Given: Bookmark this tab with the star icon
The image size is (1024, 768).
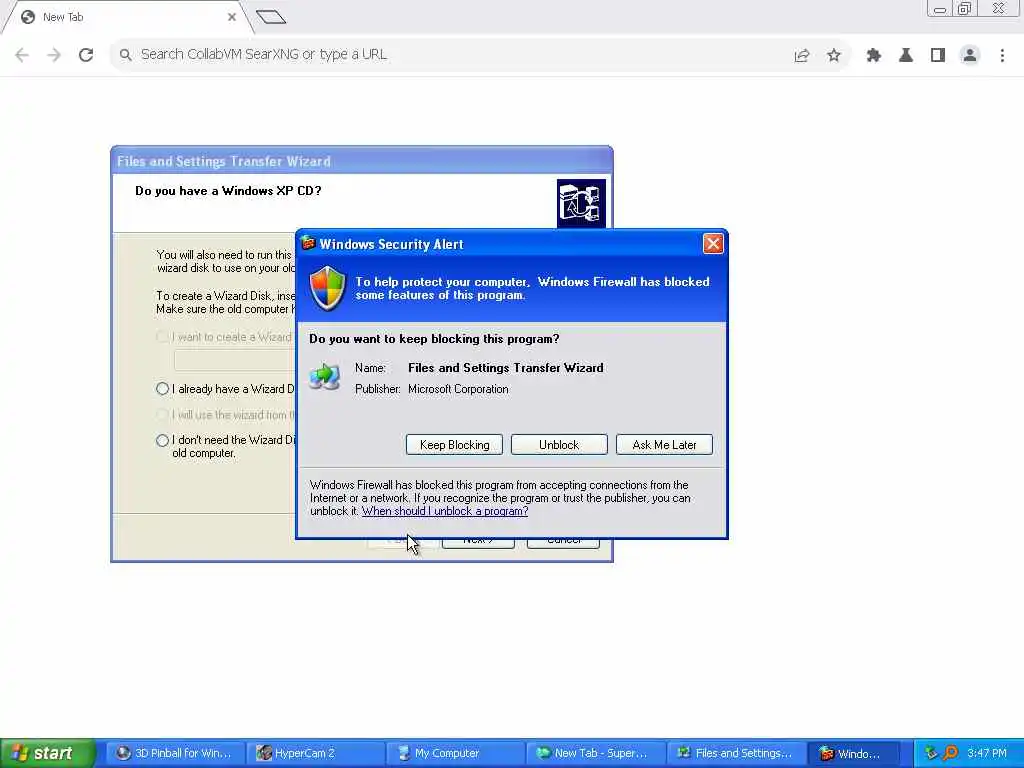Looking at the screenshot, I should click(x=834, y=56).
